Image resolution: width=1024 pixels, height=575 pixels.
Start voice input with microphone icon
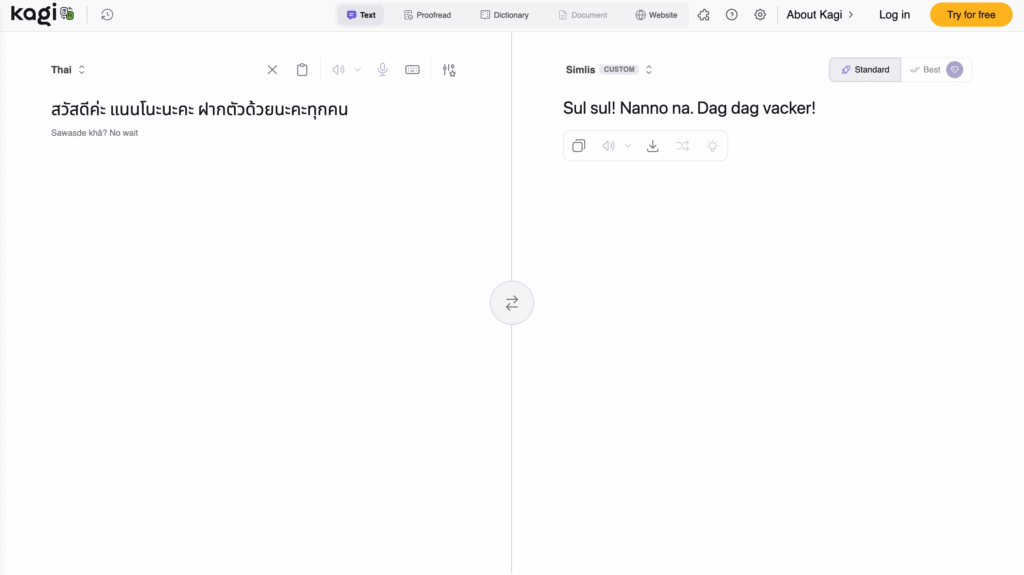[x=383, y=70]
